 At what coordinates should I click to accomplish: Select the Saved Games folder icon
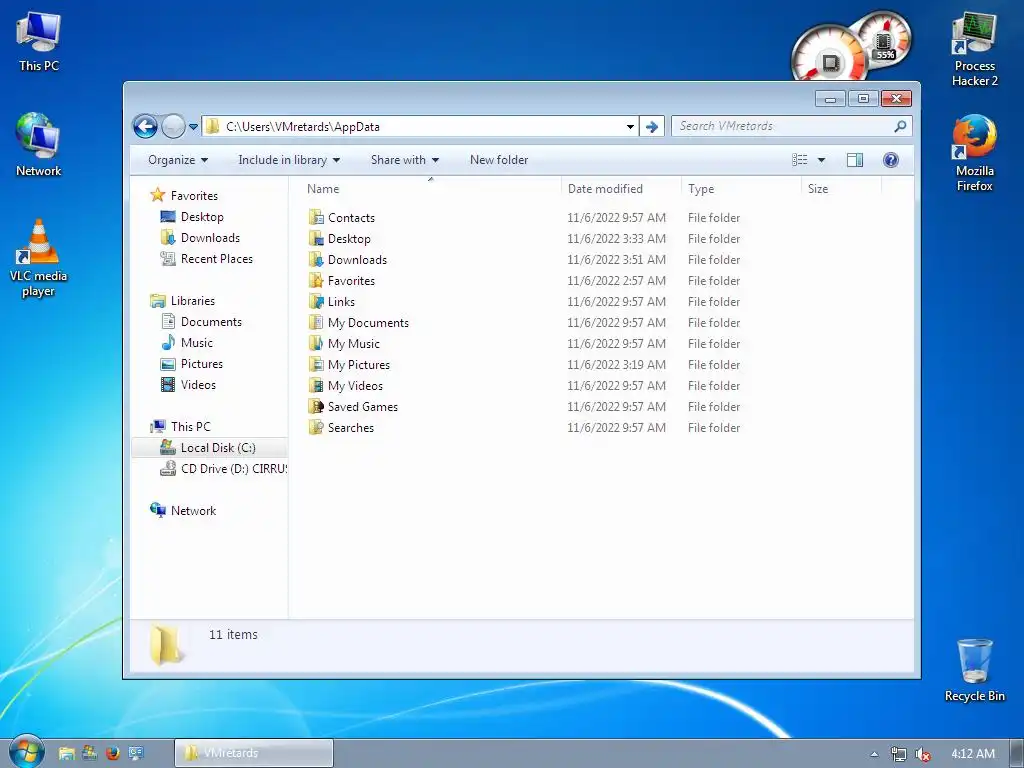[316, 406]
